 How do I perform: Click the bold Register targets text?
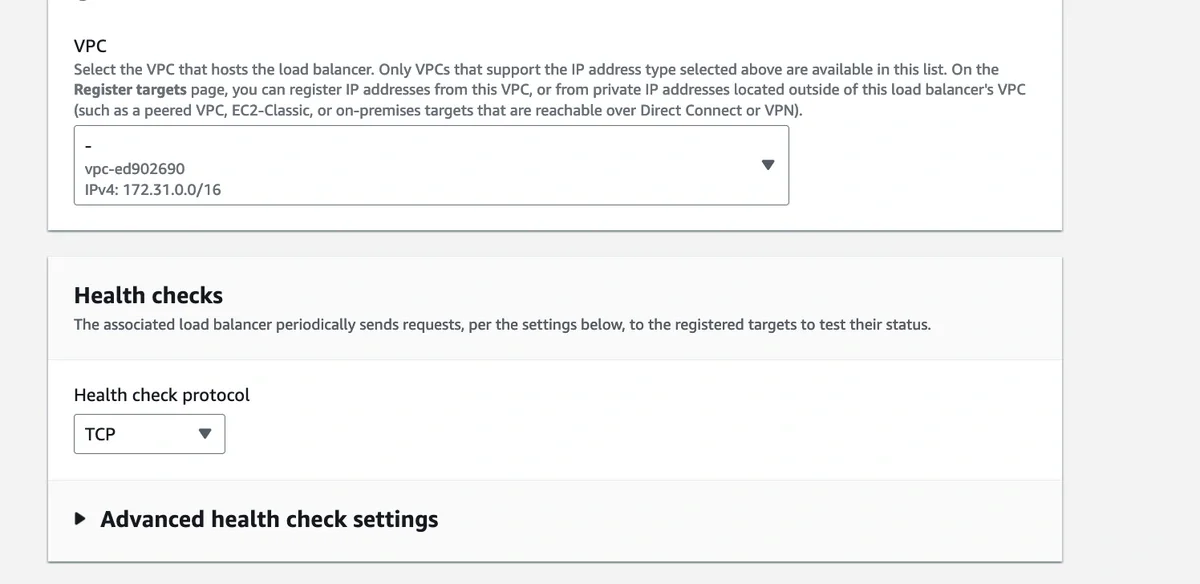[x=130, y=89]
